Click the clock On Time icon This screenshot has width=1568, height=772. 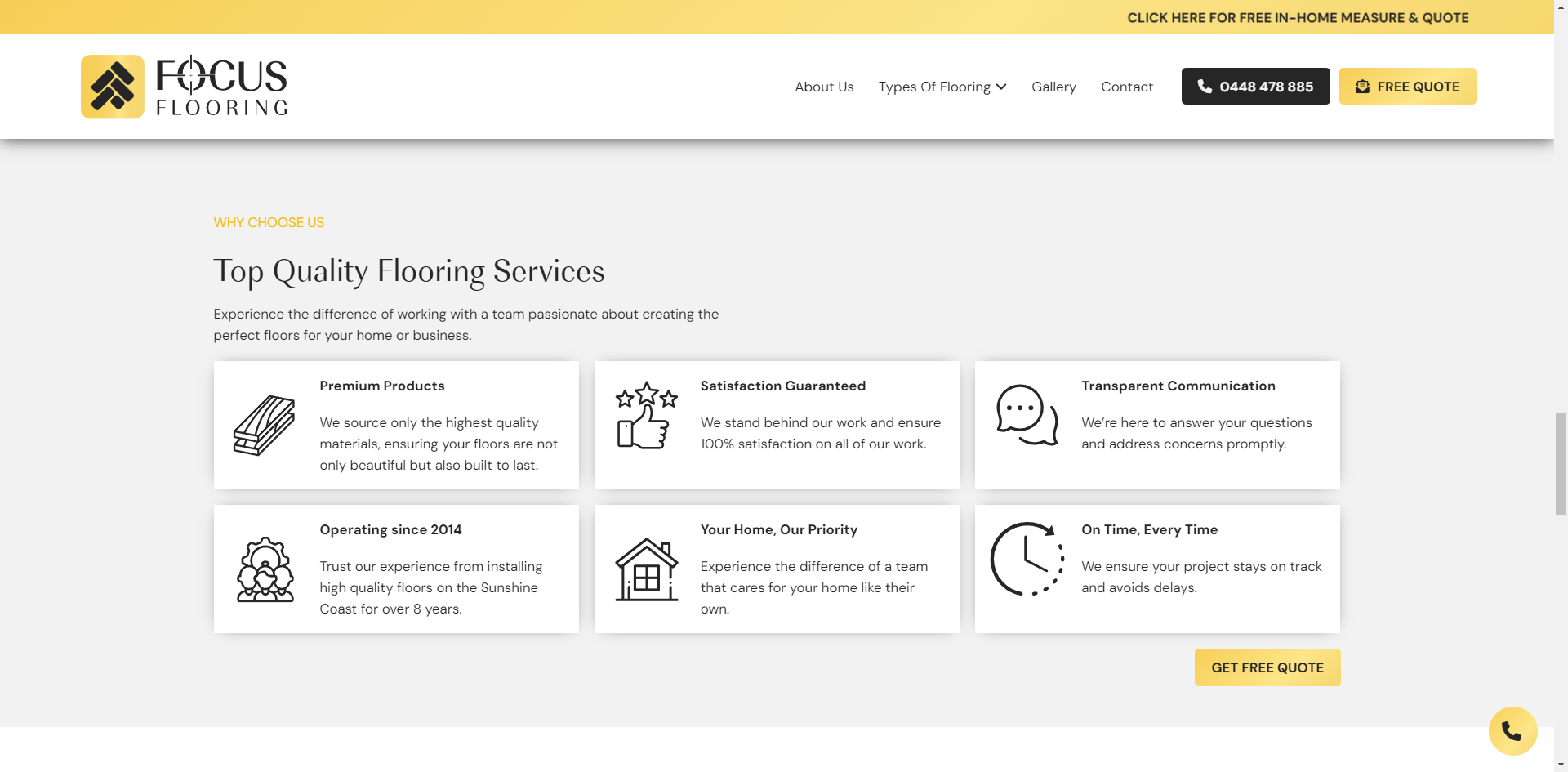point(1027,559)
